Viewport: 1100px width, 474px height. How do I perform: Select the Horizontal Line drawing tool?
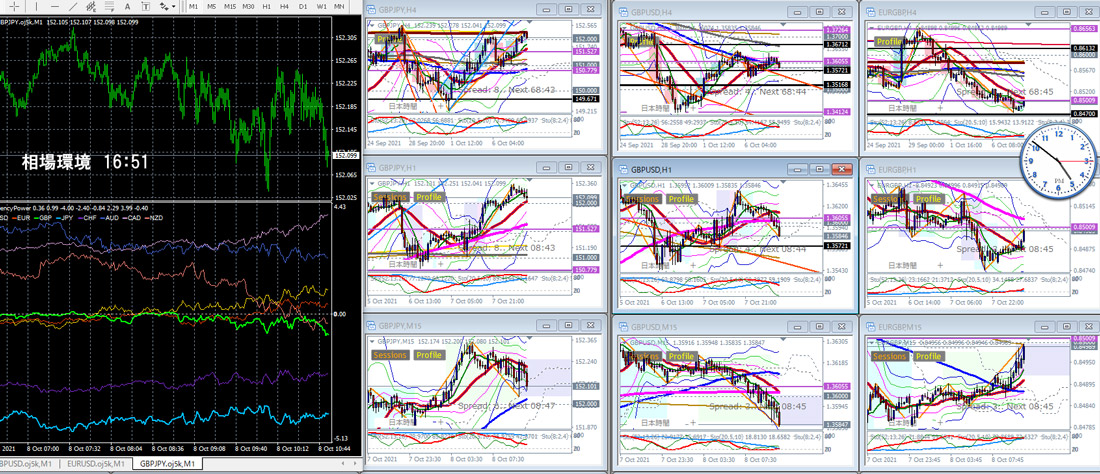[55, 6]
